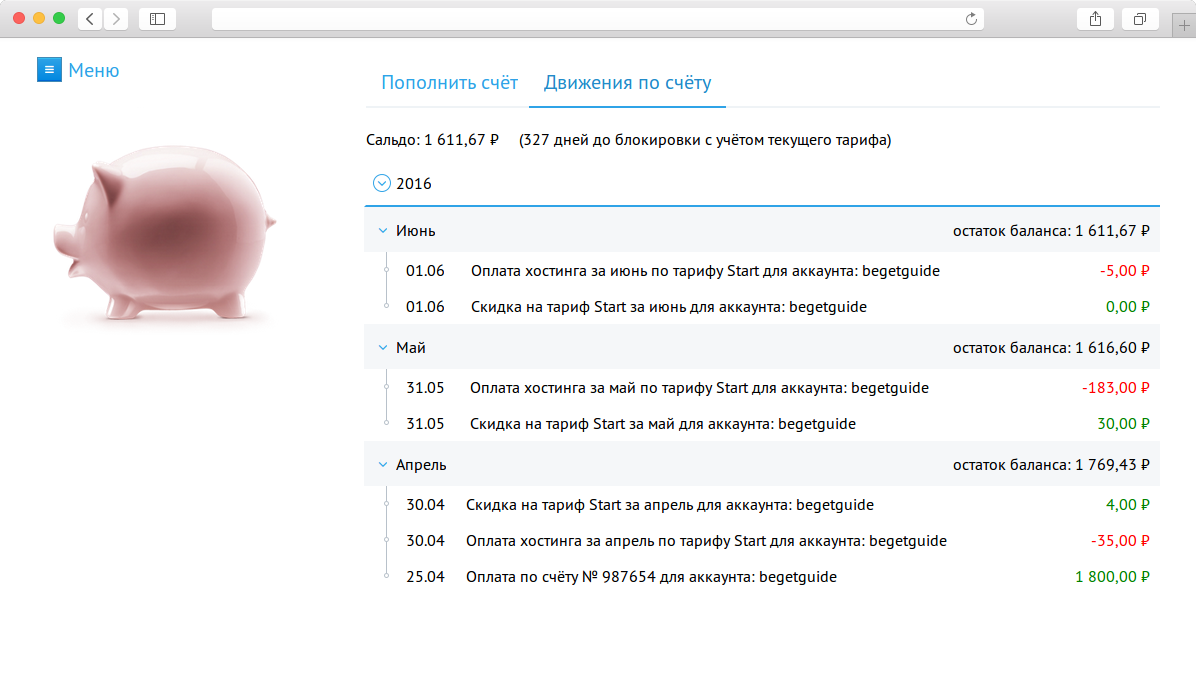
Task: Click Май остаток баланса 1 616,60 ₽
Action: point(1051,348)
